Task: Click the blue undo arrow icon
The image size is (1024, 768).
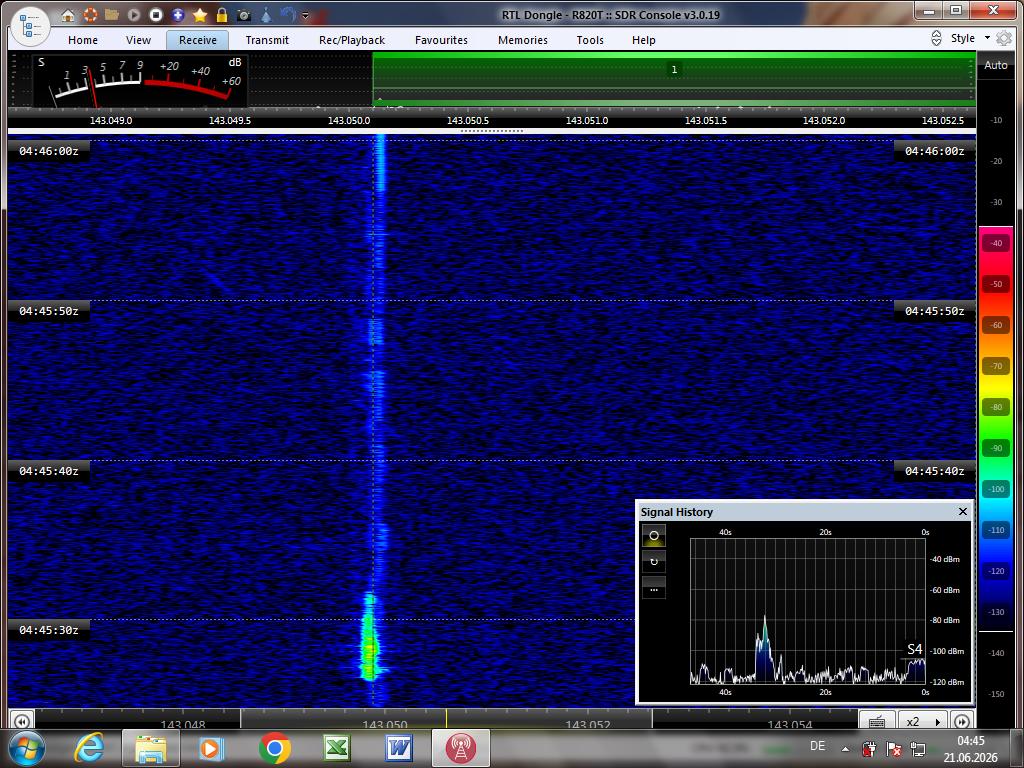Action: point(287,14)
